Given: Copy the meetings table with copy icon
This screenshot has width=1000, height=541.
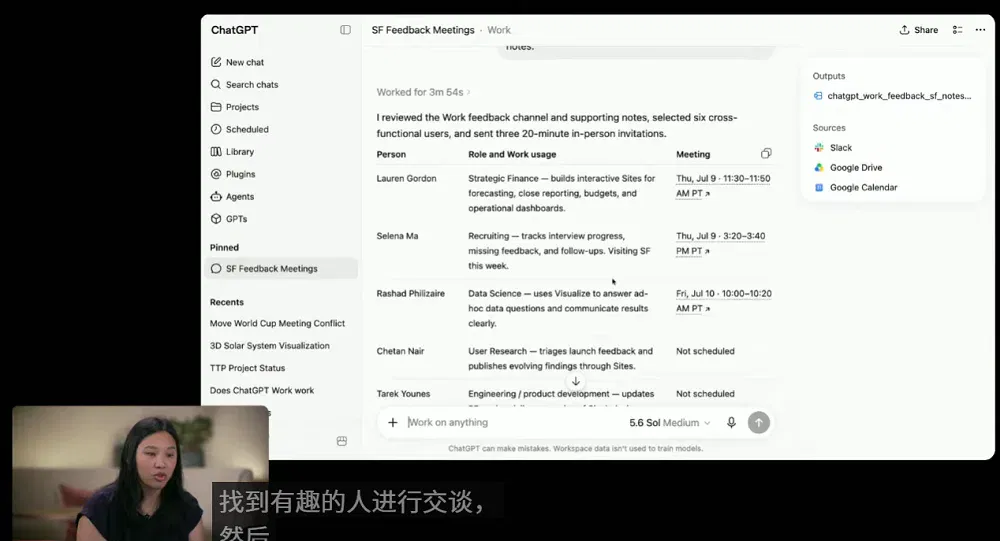Looking at the screenshot, I should click(x=766, y=153).
